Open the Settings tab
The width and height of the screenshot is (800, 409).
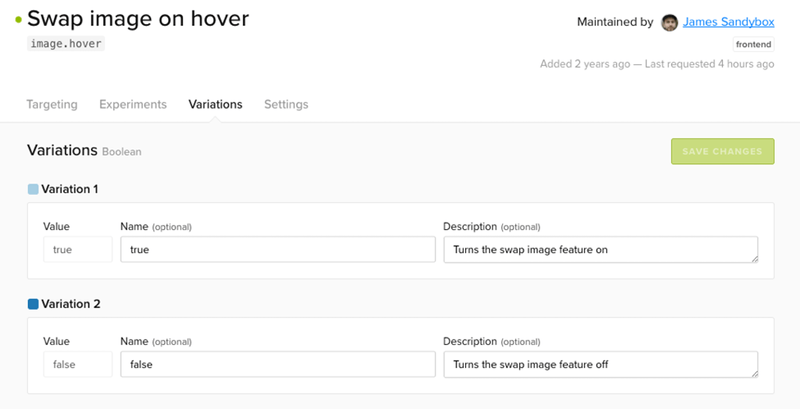(286, 104)
